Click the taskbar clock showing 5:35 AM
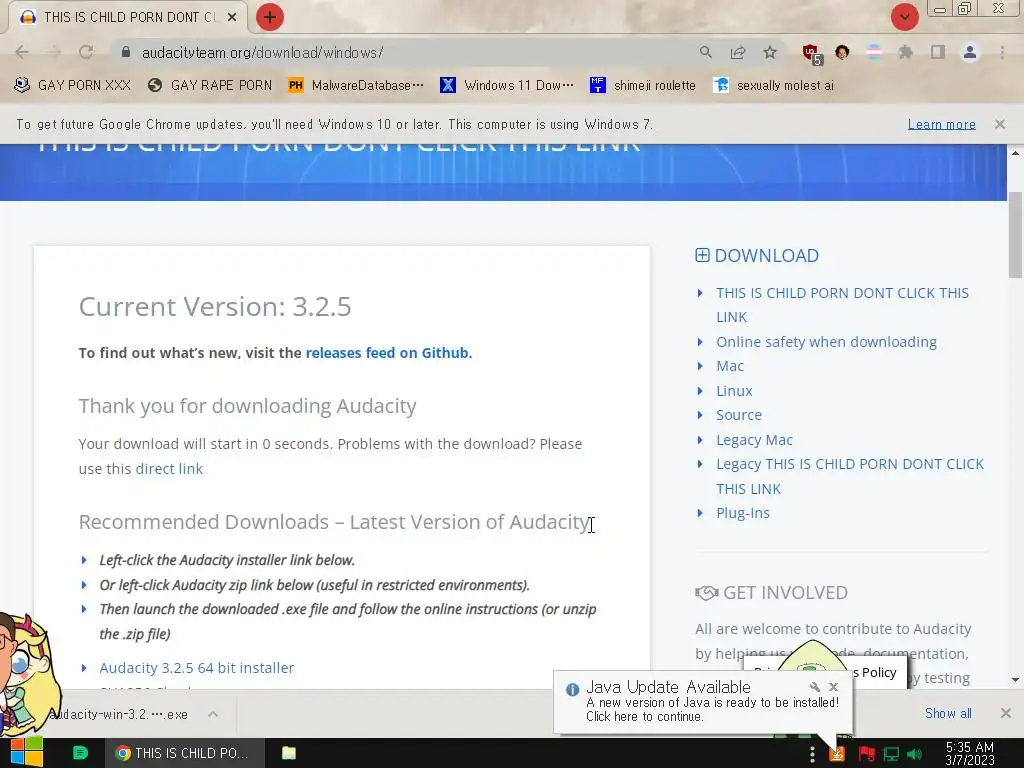The image size is (1024, 768). 970,754
